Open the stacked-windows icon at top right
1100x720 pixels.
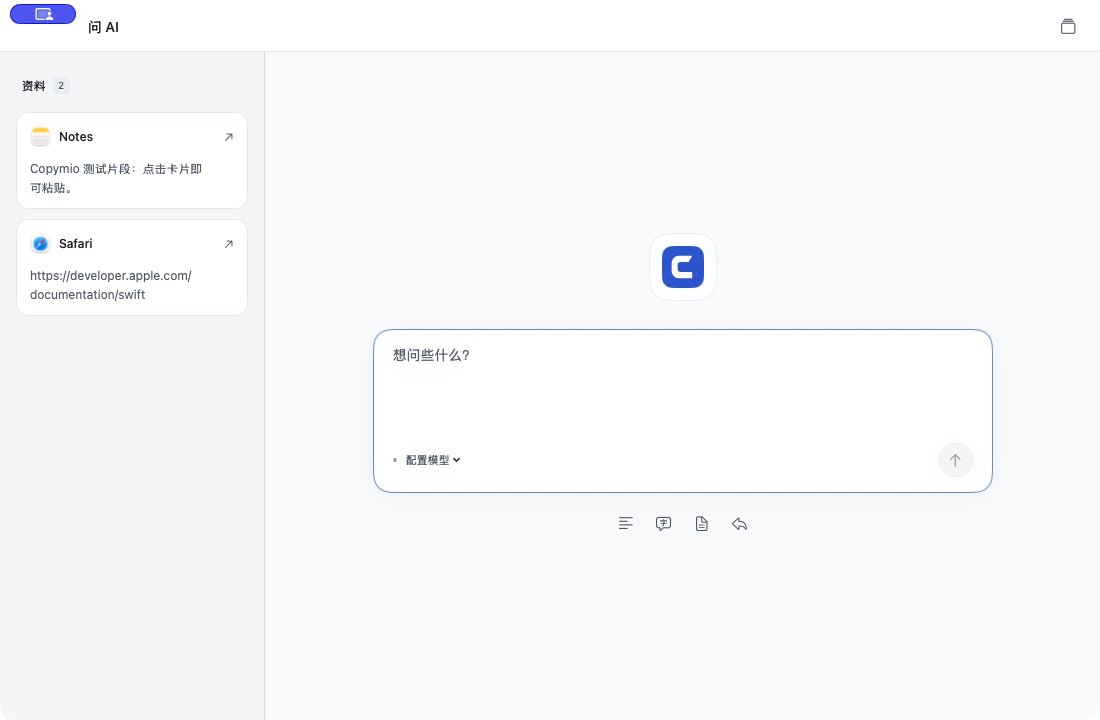click(x=1068, y=27)
